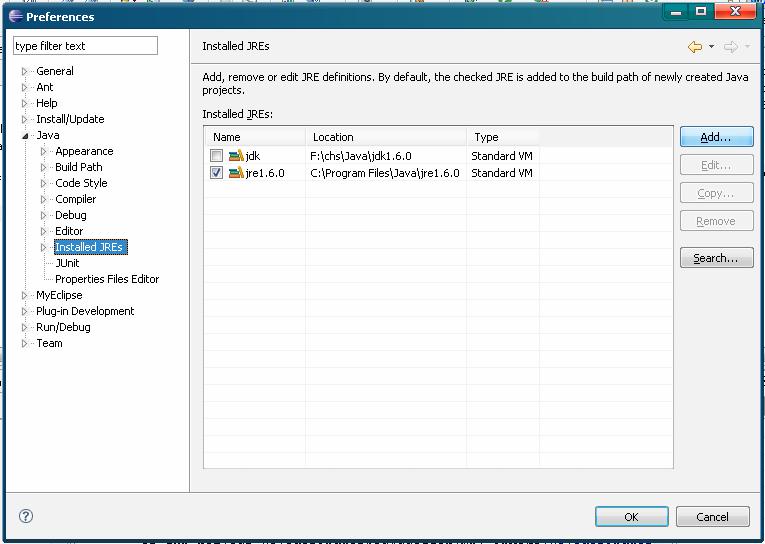765x544 pixels.
Task: Expand the General tree node
Action: coord(24,71)
